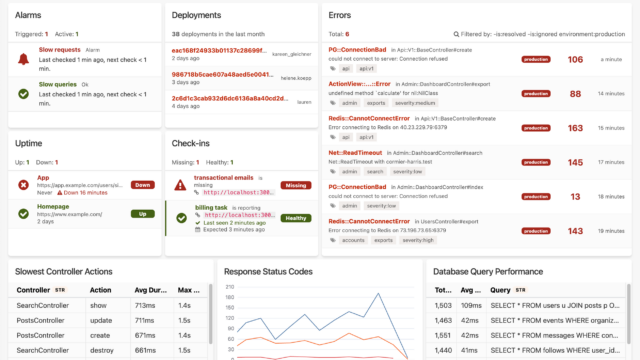Click the green check icon for billing task

182,218
